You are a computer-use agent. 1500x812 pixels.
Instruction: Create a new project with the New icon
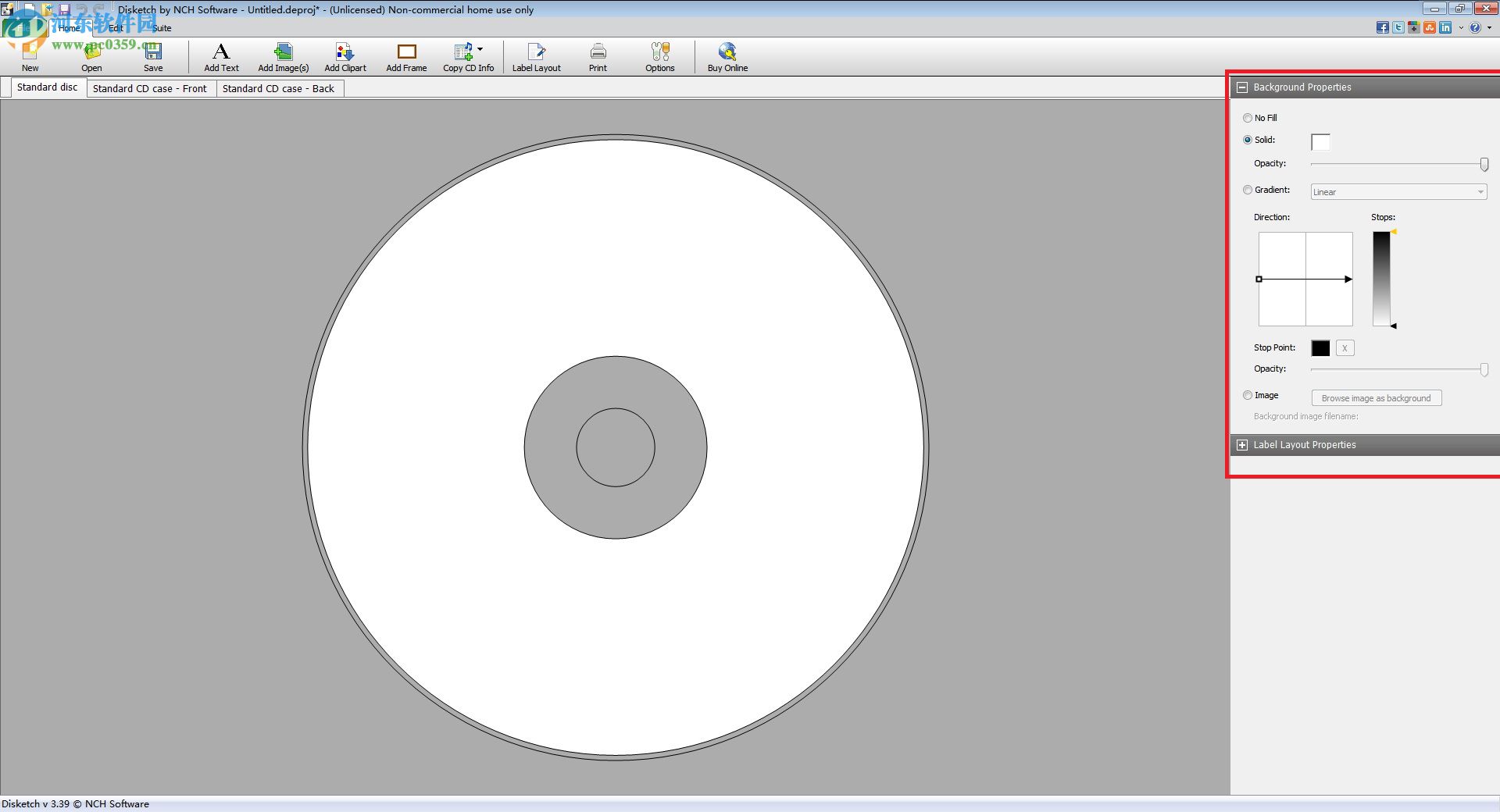coord(30,55)
